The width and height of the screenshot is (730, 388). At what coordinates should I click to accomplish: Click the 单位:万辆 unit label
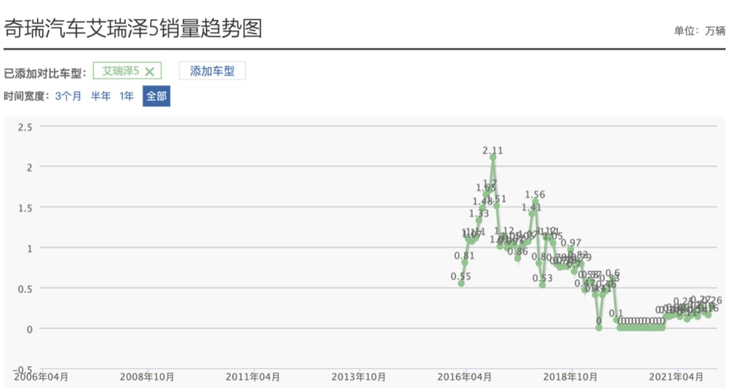pos(699,31)
